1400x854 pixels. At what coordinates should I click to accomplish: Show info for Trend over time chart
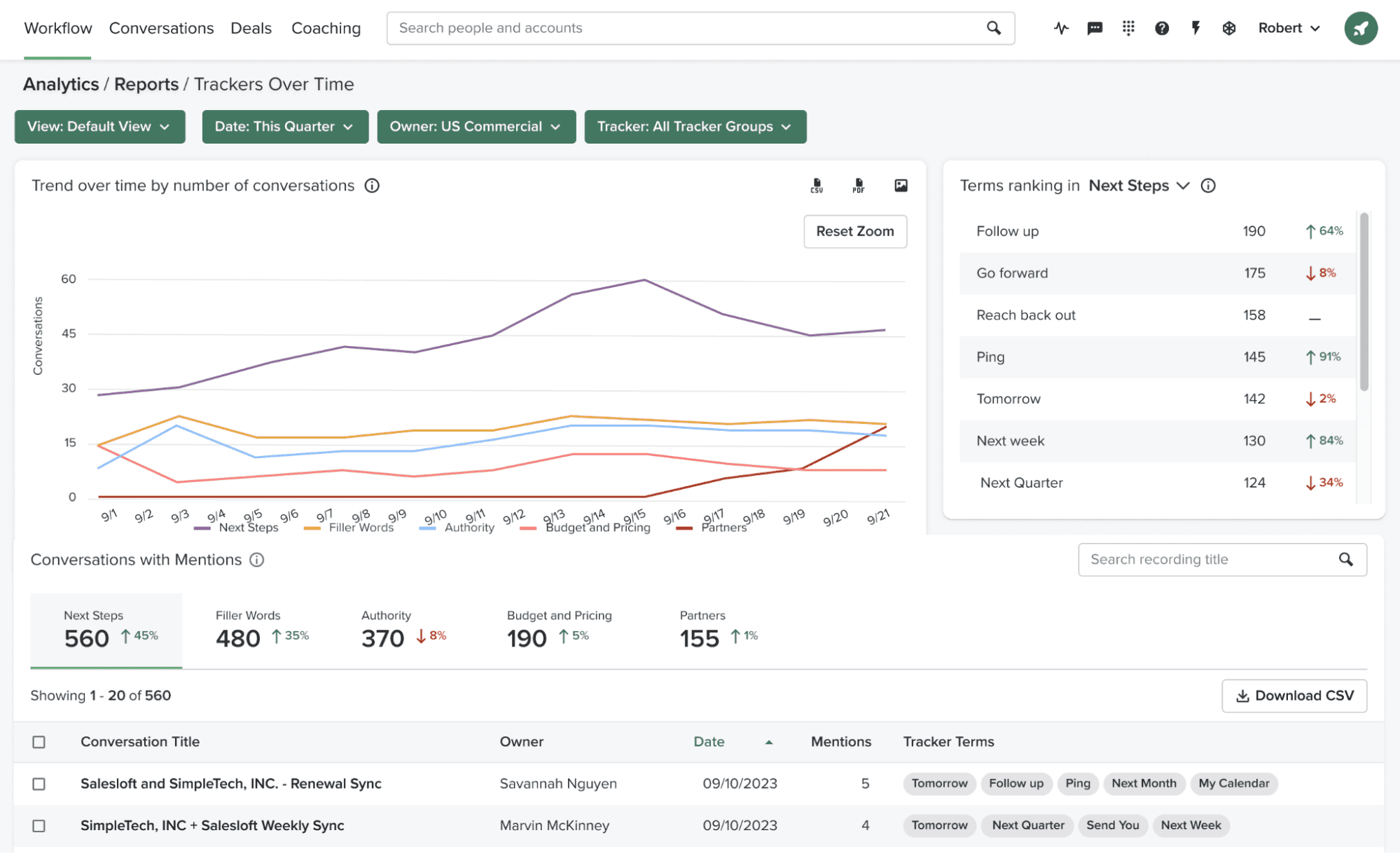[x=372, y=186]
